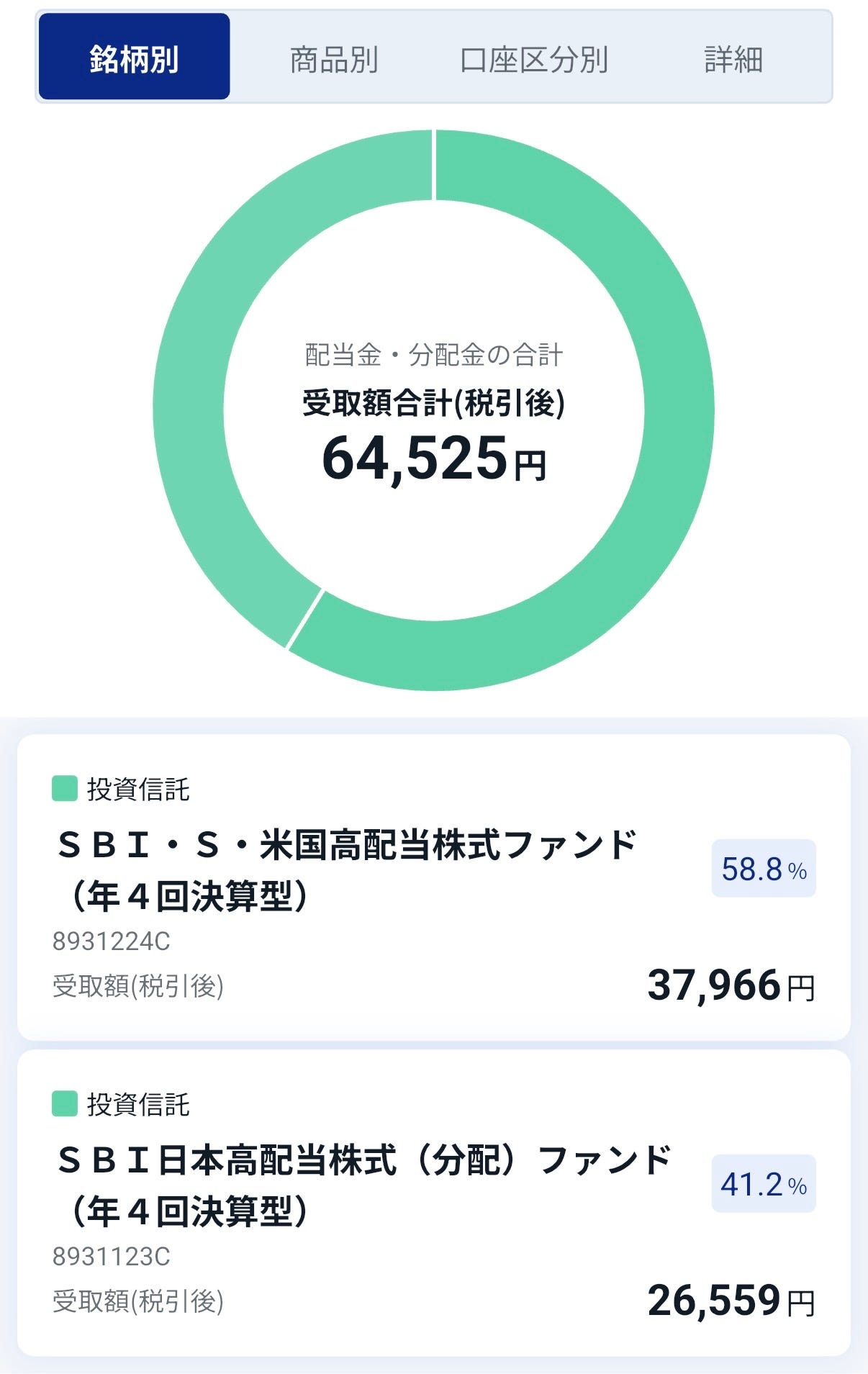Open ＳＢＩ日本高配当株式（分配）ファンド fund name
This screenshot has width=868, height=1374.
363,1185
